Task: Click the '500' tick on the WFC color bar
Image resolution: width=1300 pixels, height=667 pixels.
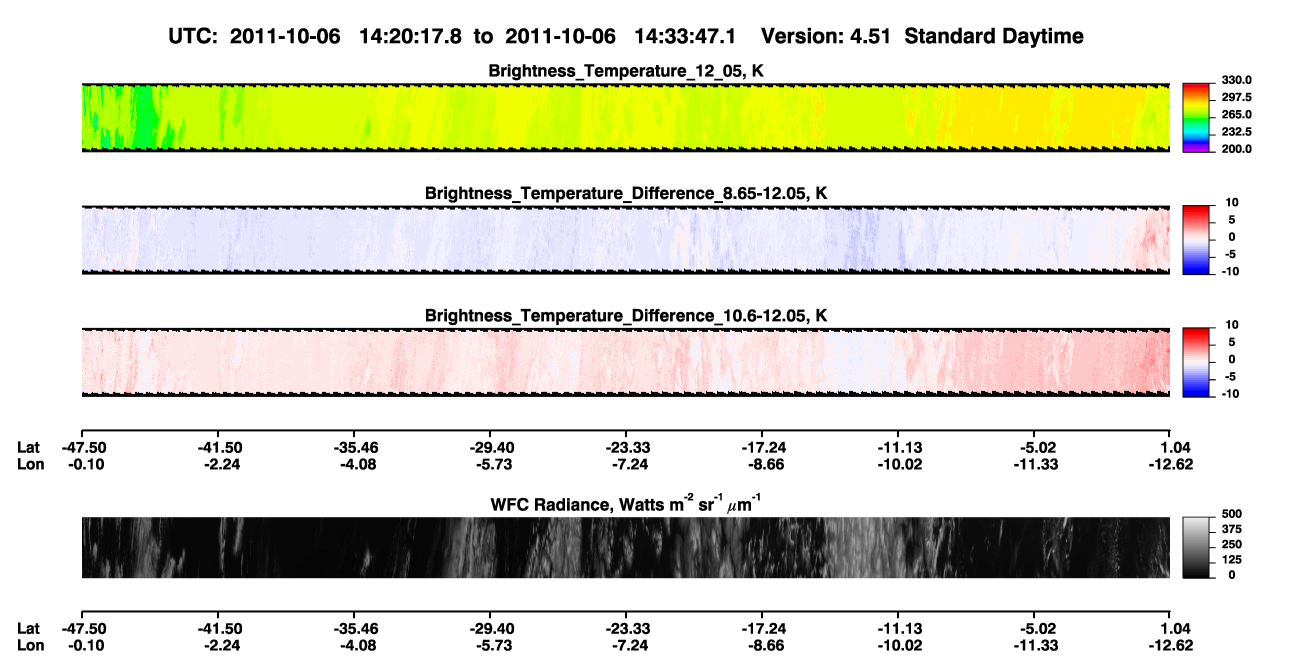Action: [x=1231, y=516]
